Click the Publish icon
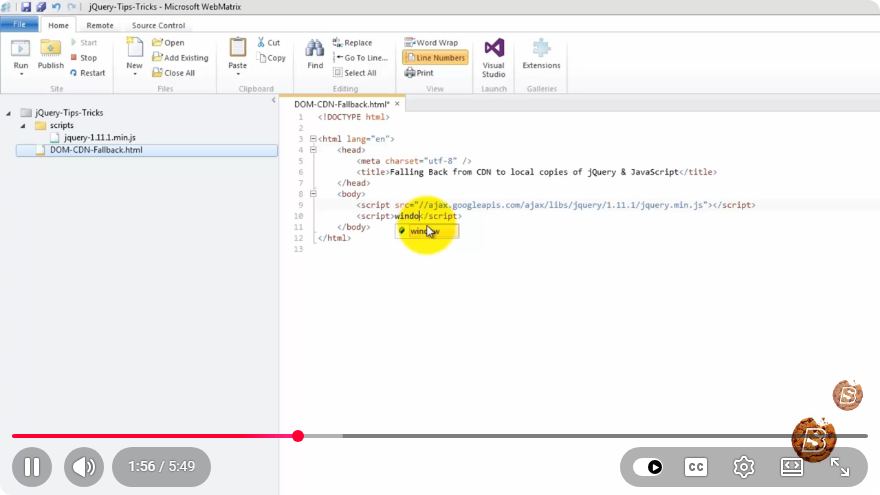This screenshot has width=880, height=495. [51, 49]
